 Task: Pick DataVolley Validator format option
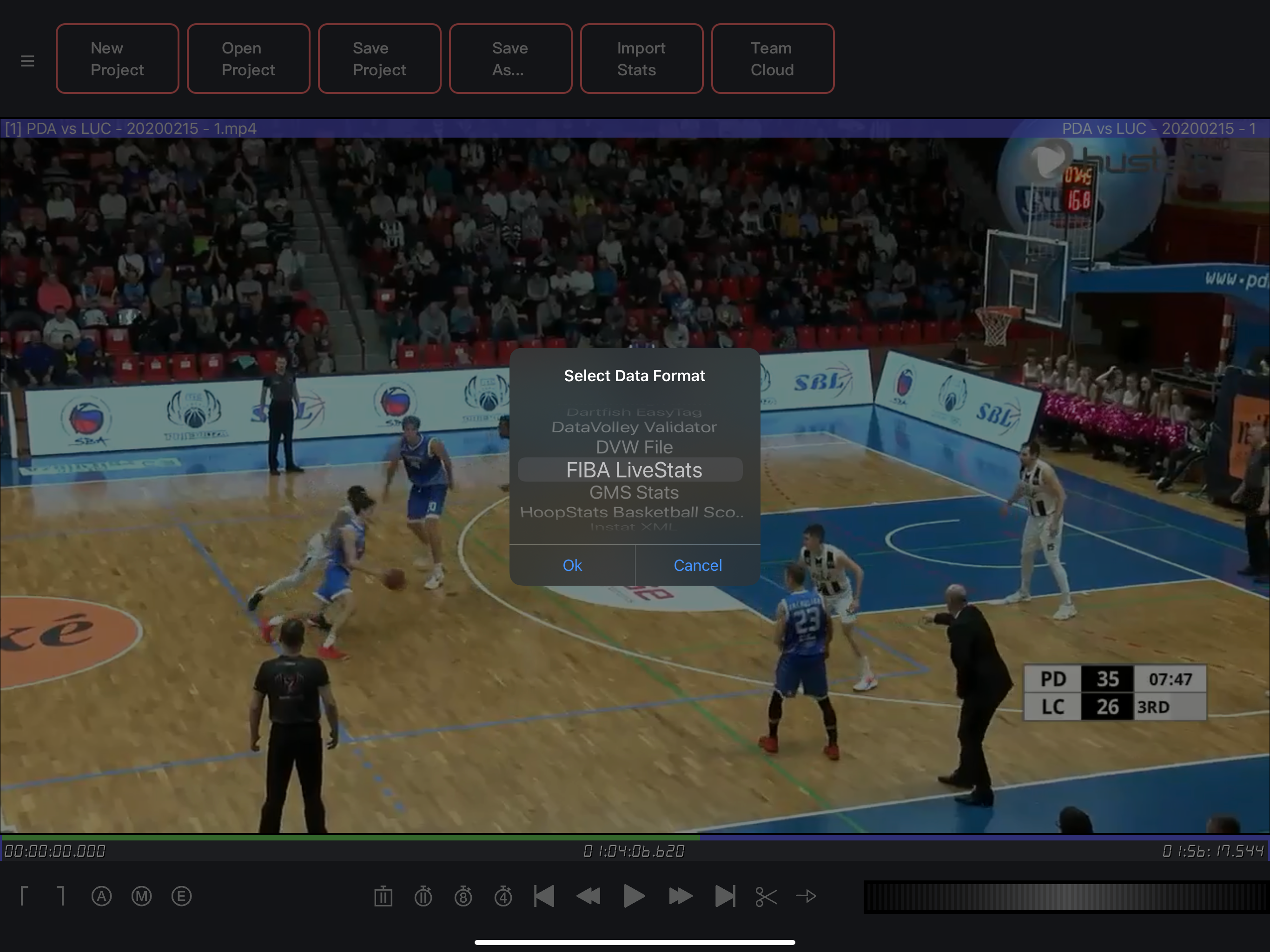(x=634, y=427)
